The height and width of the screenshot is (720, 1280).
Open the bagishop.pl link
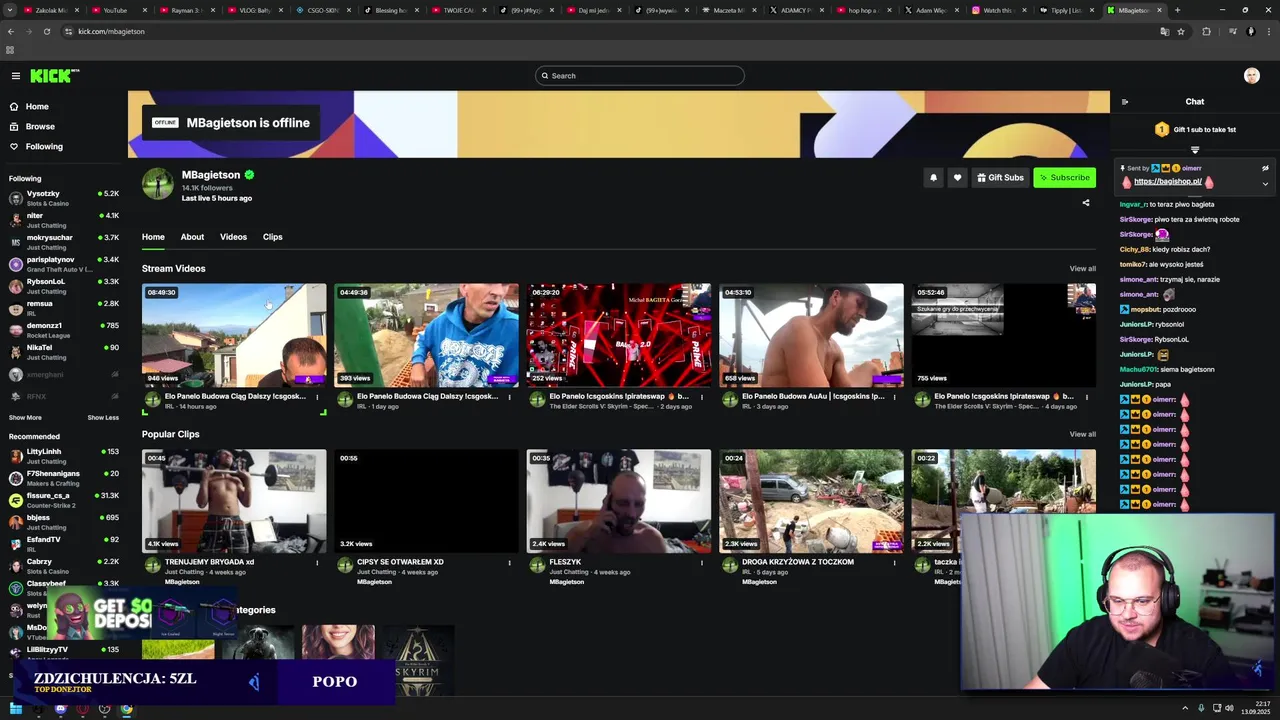click(1167, 182)
